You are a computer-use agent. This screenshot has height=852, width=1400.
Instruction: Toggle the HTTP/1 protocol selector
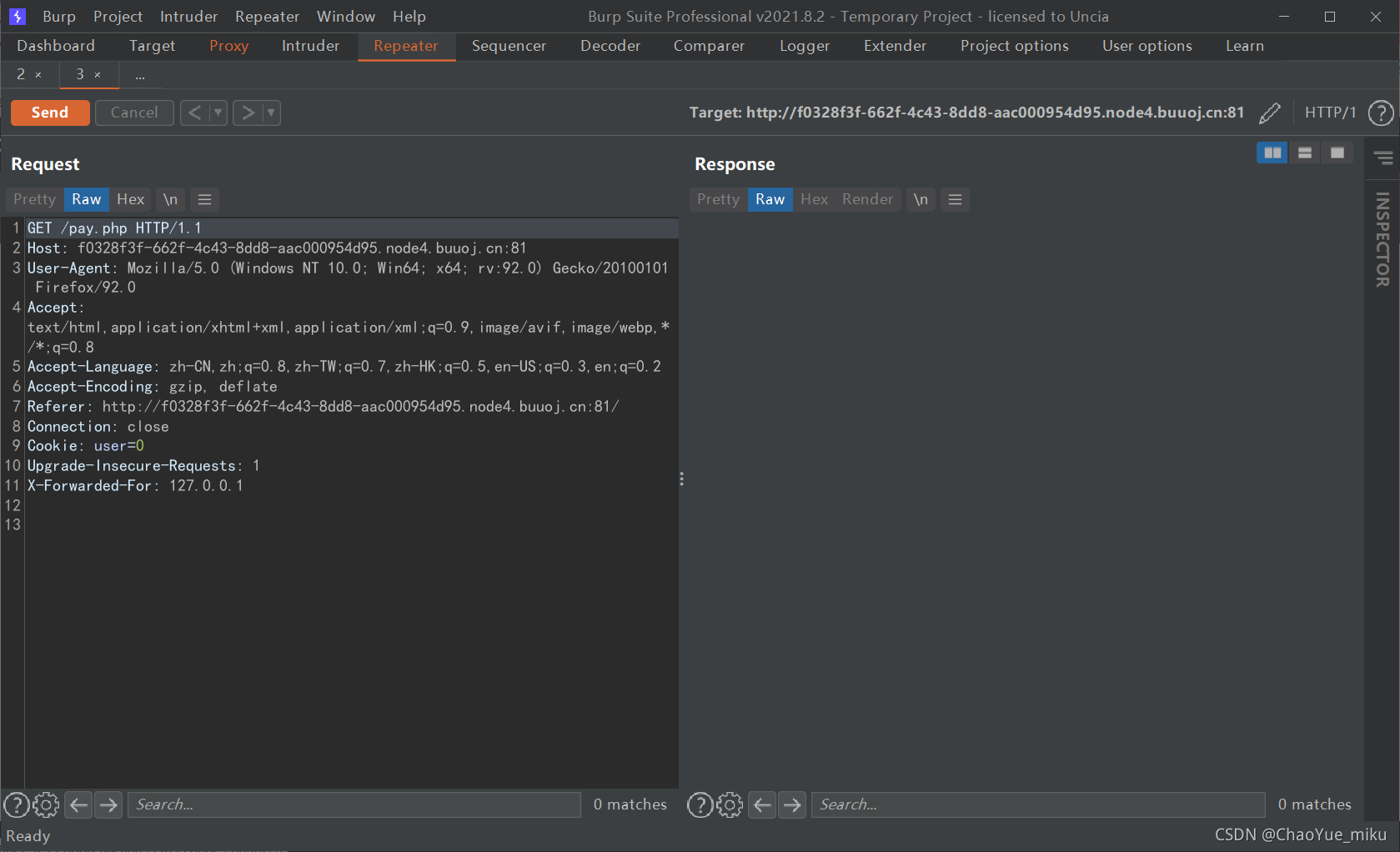point(1330,113)
